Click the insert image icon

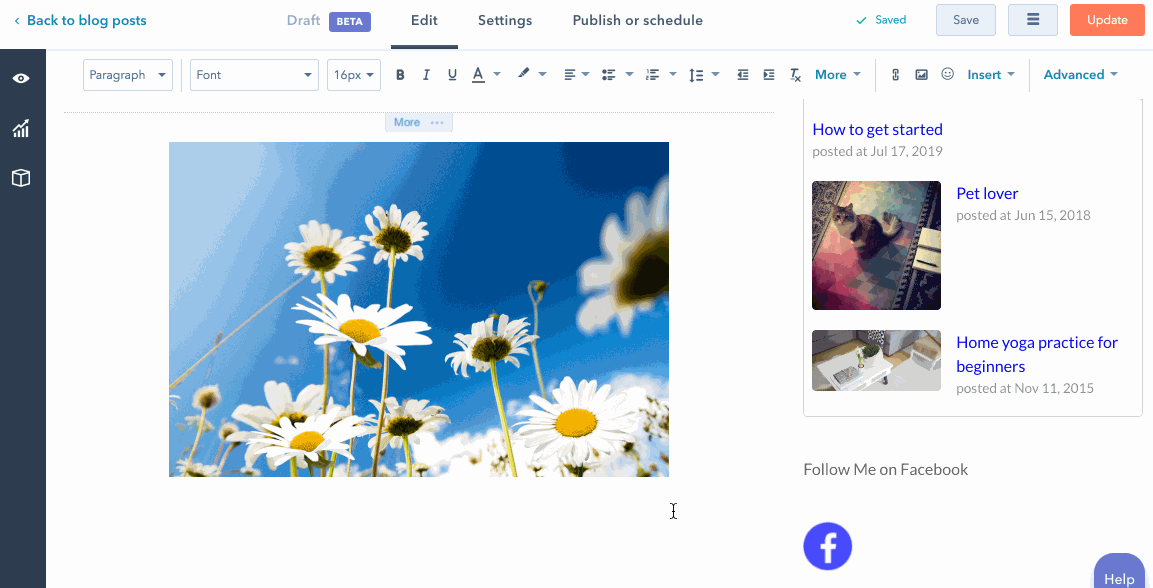921,74
